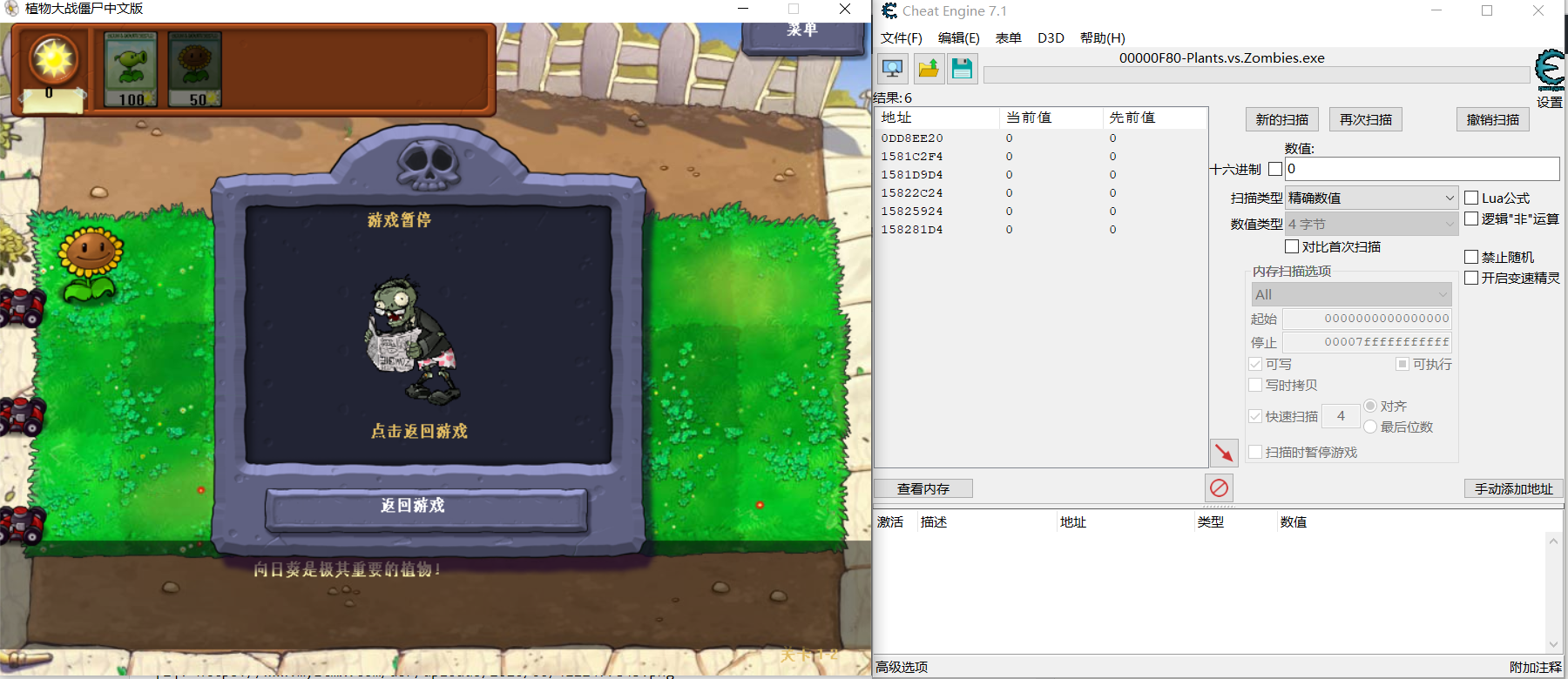Viewport: 1568px width, 679px height.
Task: Click the table comments status button
Action: 1536,667
